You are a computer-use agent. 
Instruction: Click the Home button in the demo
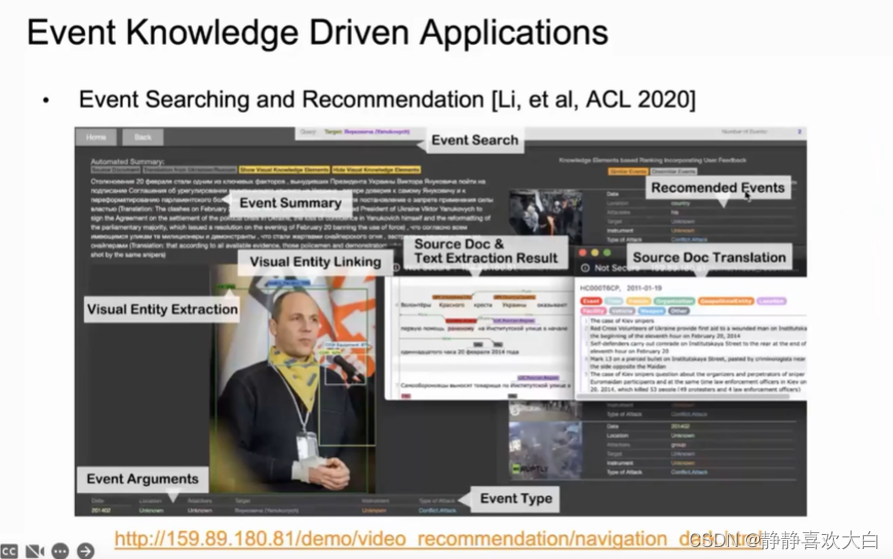(x=96, y=137)
